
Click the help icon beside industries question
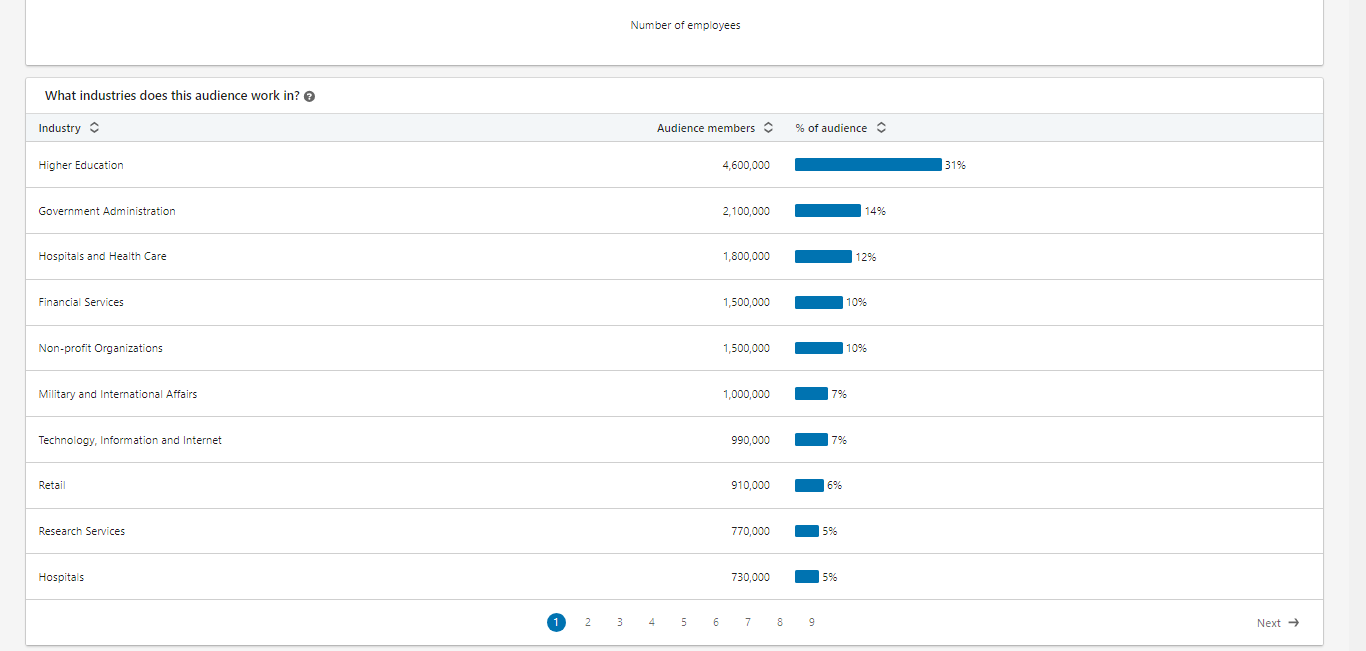coord(309,97)
